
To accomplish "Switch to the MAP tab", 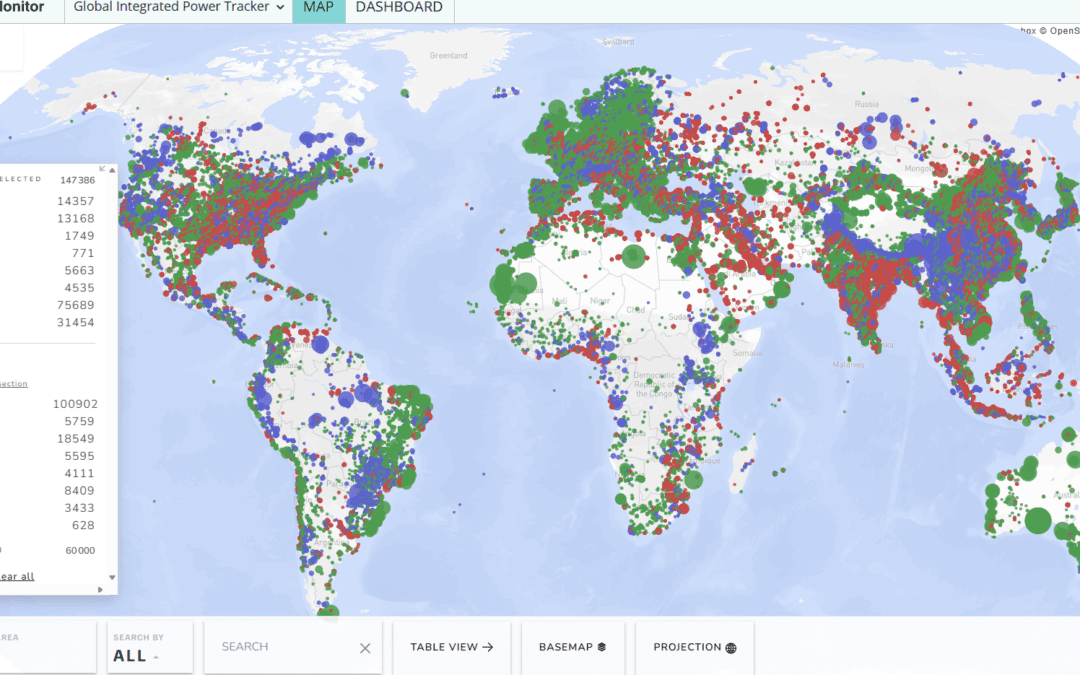I will click(318, 8).
